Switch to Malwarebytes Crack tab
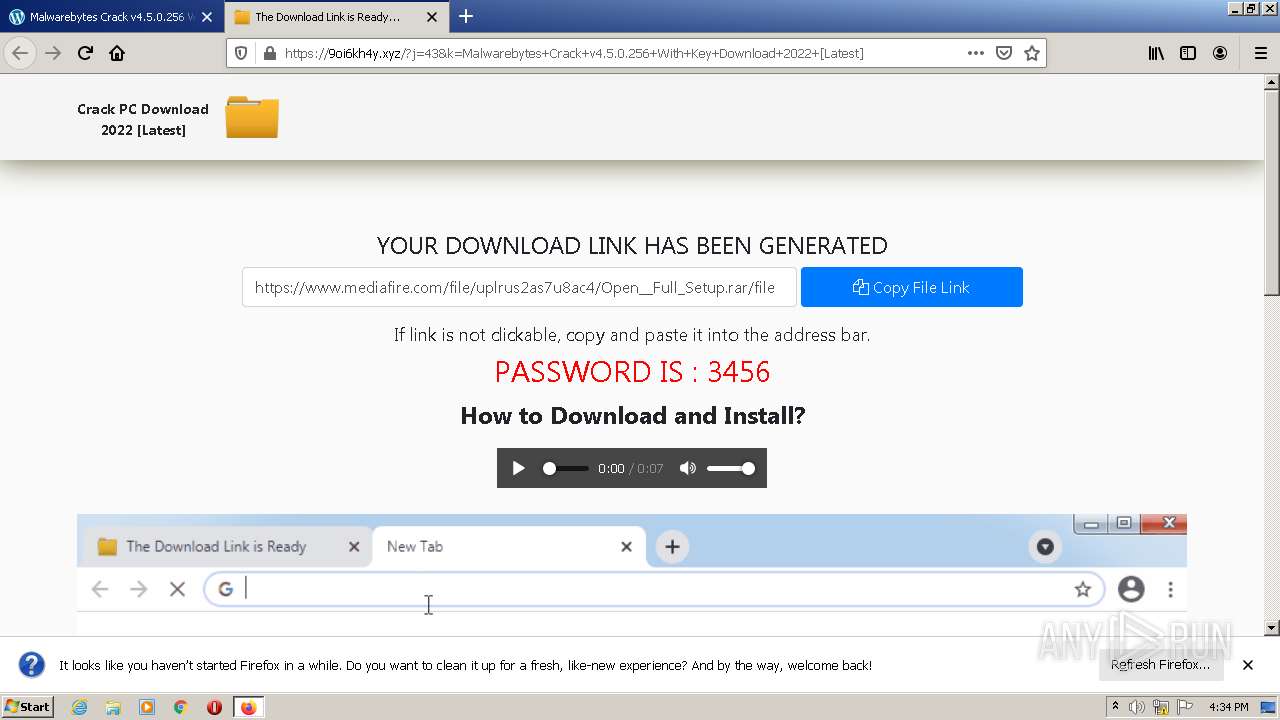The image size is (1280, 720). point(102,17)
